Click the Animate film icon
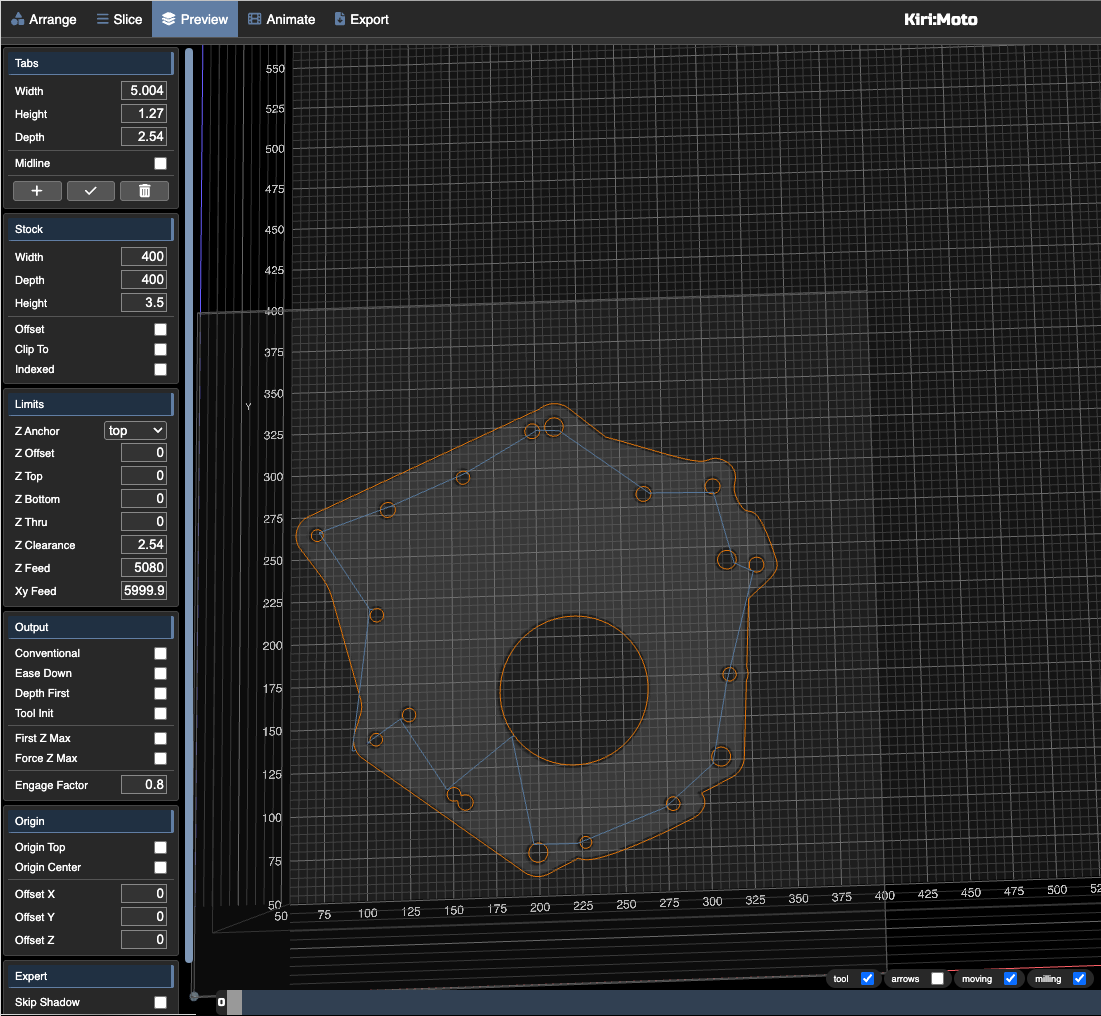The height and width of the screenshot is (1016, 1101). (x=255, y=19)
